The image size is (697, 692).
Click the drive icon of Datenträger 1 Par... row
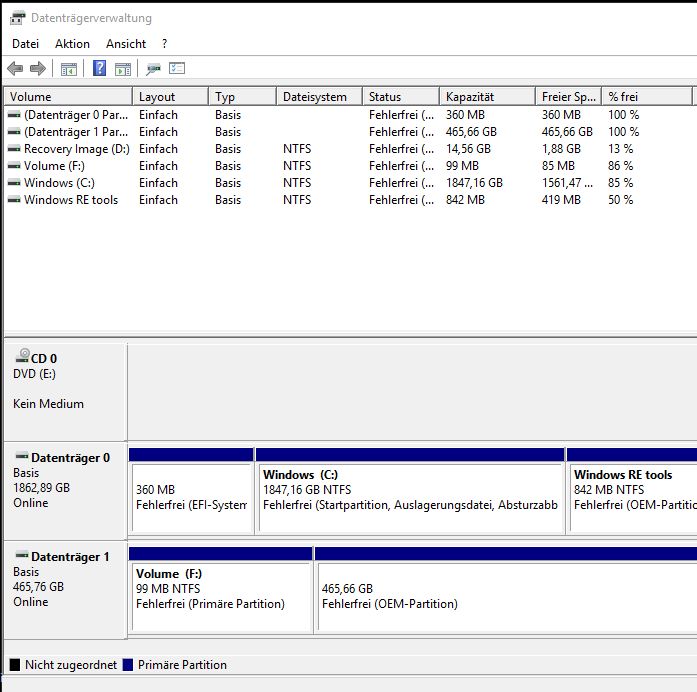tap(14, 132)
